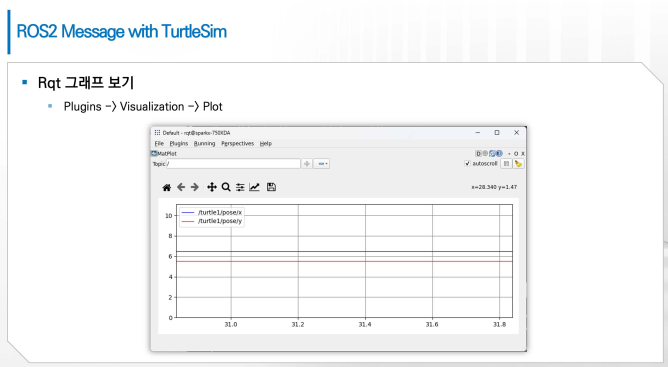668x367 pixels.
Task: Click the plugin reload icon
Action: click(492, 153)
